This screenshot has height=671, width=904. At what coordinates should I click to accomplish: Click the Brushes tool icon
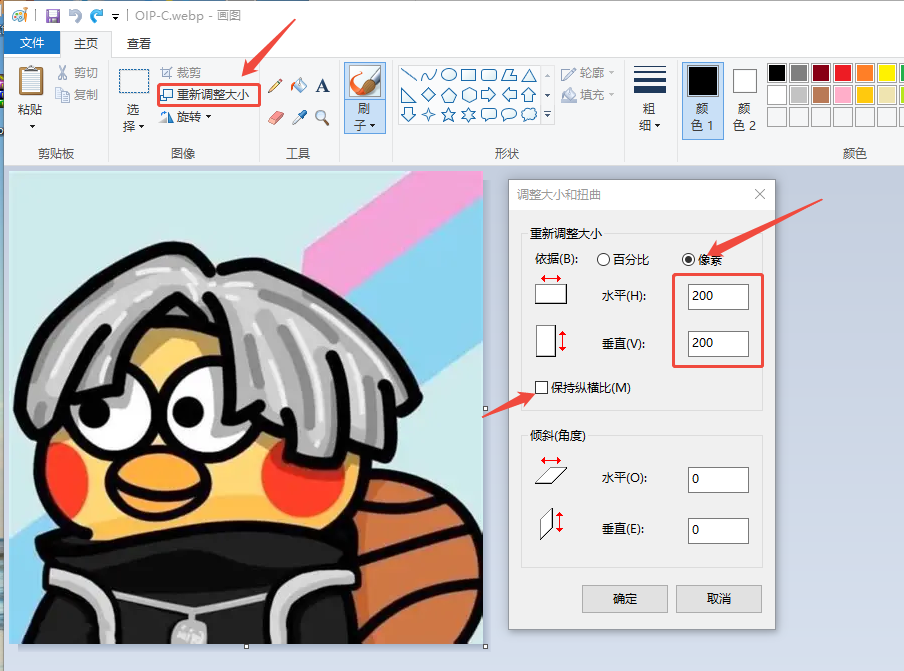pyautogui.click(x=364, y=81)
